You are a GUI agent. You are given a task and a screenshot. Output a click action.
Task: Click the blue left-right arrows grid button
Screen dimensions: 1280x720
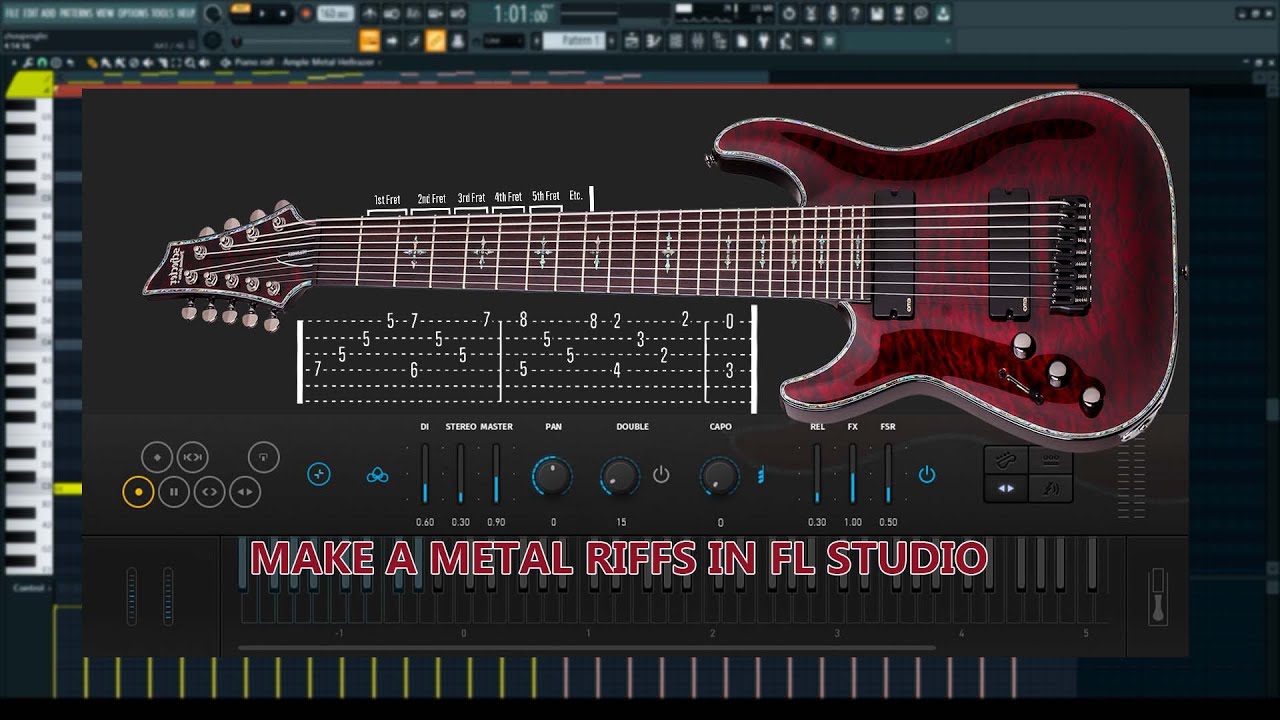click(1006, 488)
